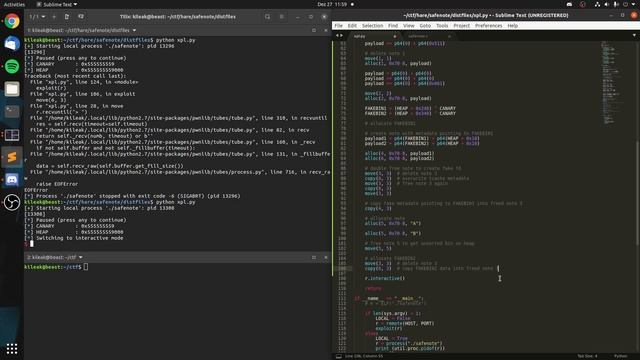This screenshot has height=360, width=640.
Task: Open the Preferences menu
Action: point(489,26)
